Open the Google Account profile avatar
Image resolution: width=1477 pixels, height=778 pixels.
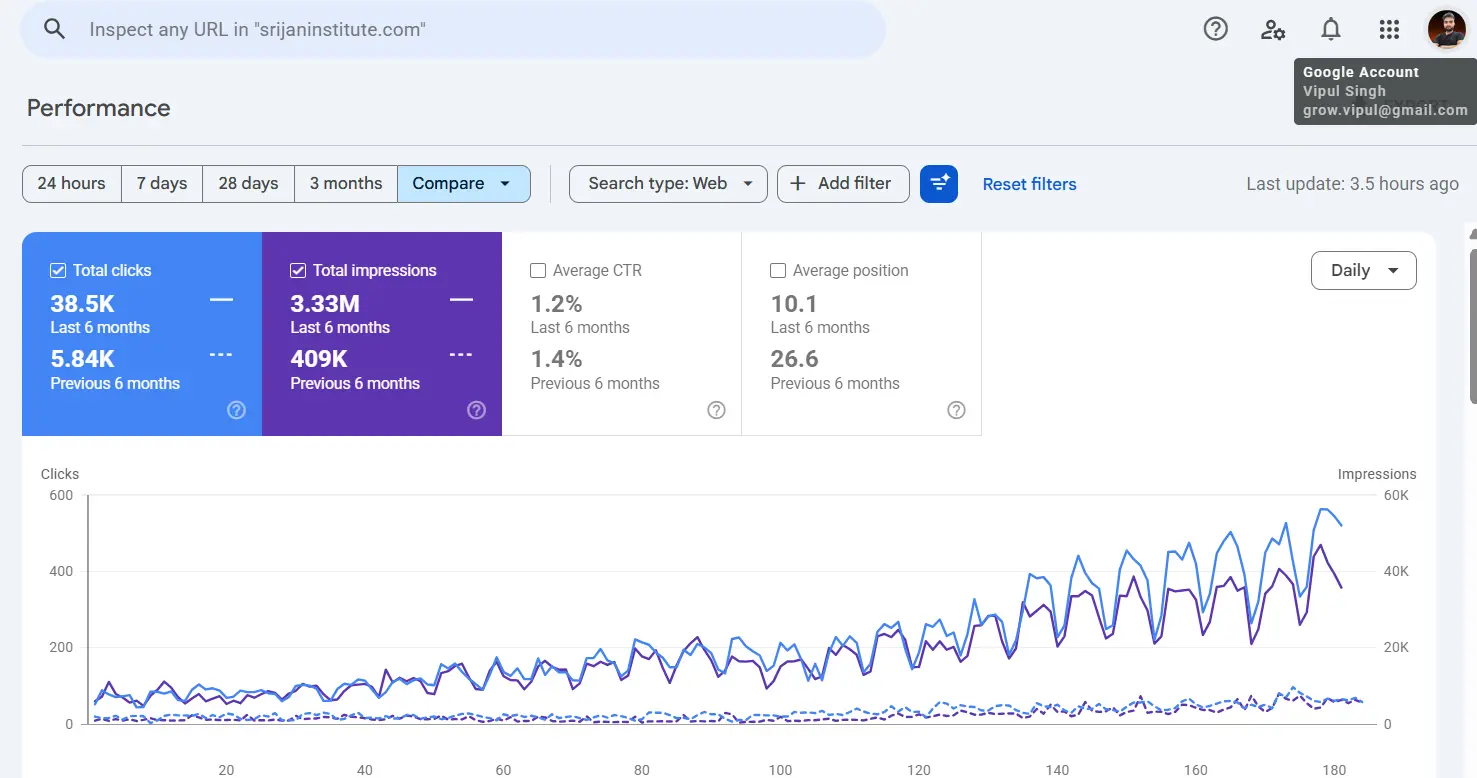tap(1446, 29)
